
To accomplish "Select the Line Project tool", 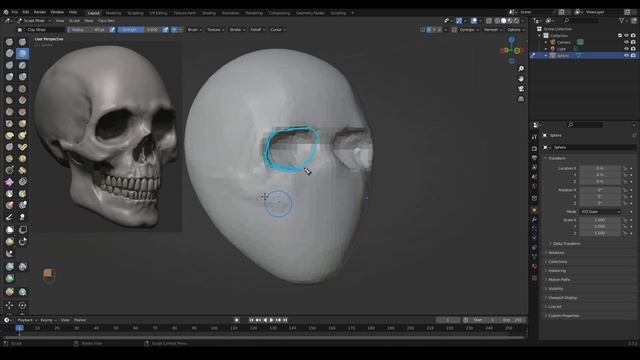I will click(9, 254).
